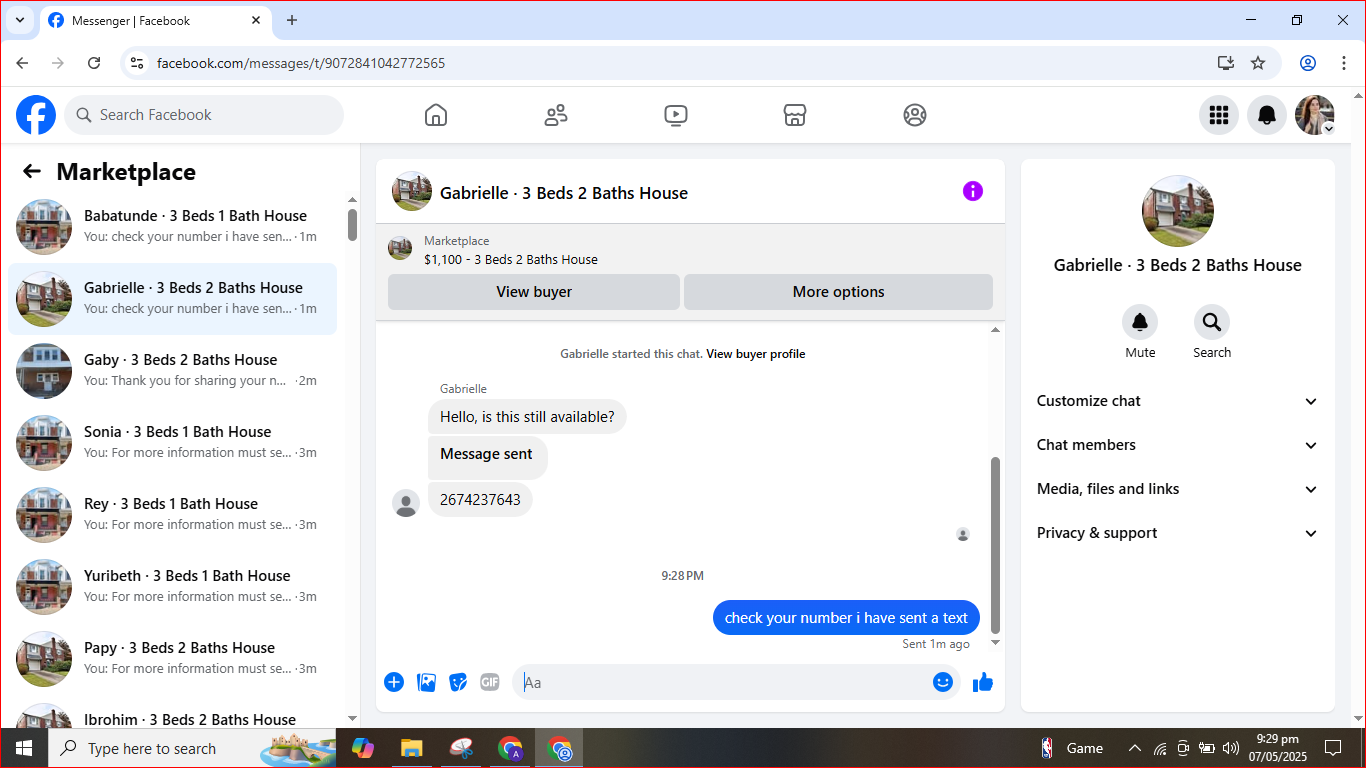The height and width of the screenshot is (768, 1366).
Task: Open the Chrome three-dot menu
Action: point(1344,63)
